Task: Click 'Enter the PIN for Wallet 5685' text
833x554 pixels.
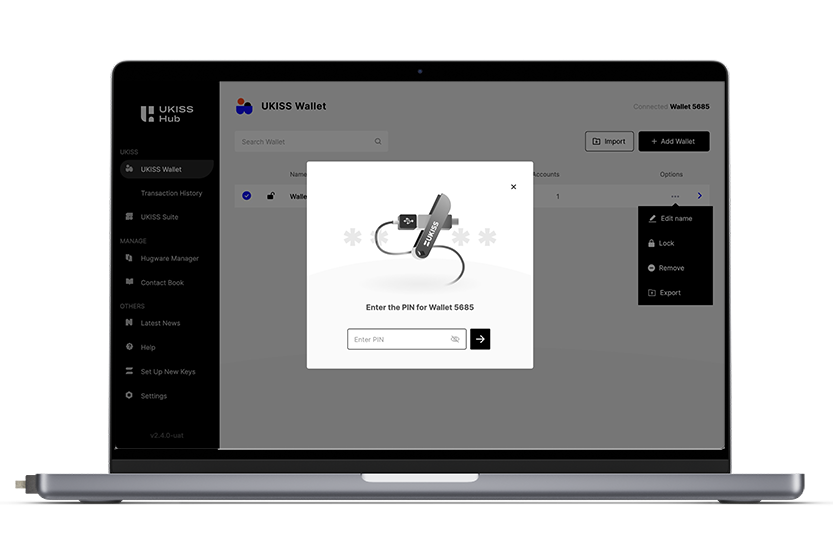Action: click(420, 307)
